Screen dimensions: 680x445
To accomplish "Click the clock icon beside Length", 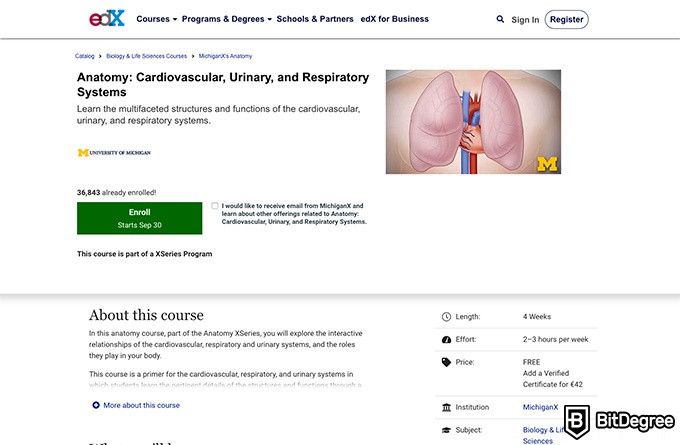I will [x=446, y=317].
